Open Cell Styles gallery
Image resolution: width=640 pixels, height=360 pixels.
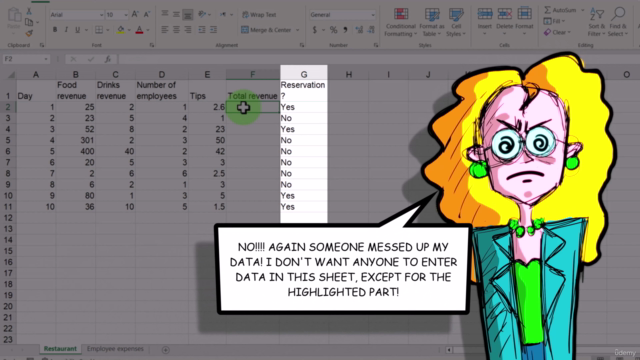(x=456, y=22)
